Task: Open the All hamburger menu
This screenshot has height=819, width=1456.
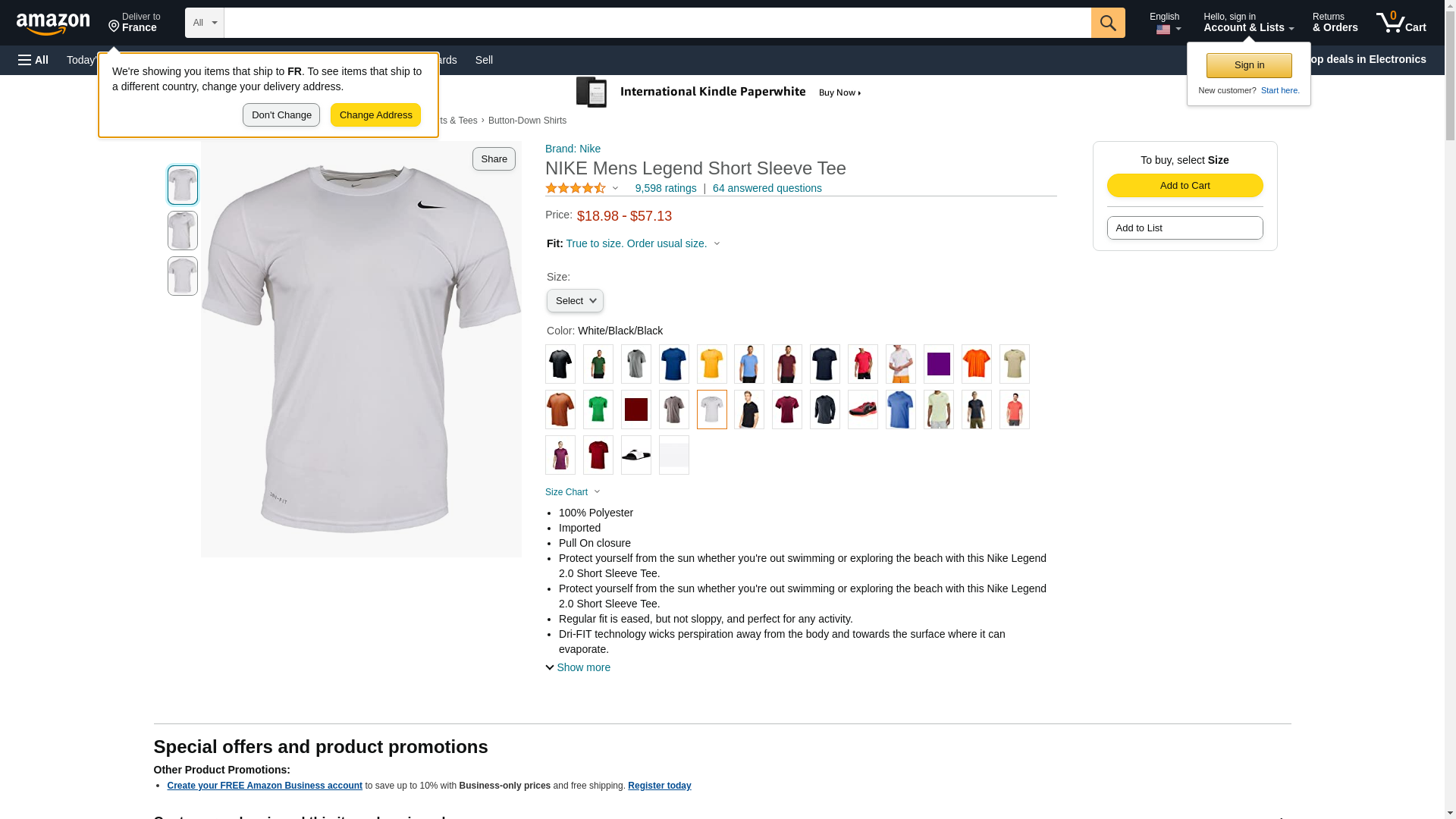Action: (33, 60)
